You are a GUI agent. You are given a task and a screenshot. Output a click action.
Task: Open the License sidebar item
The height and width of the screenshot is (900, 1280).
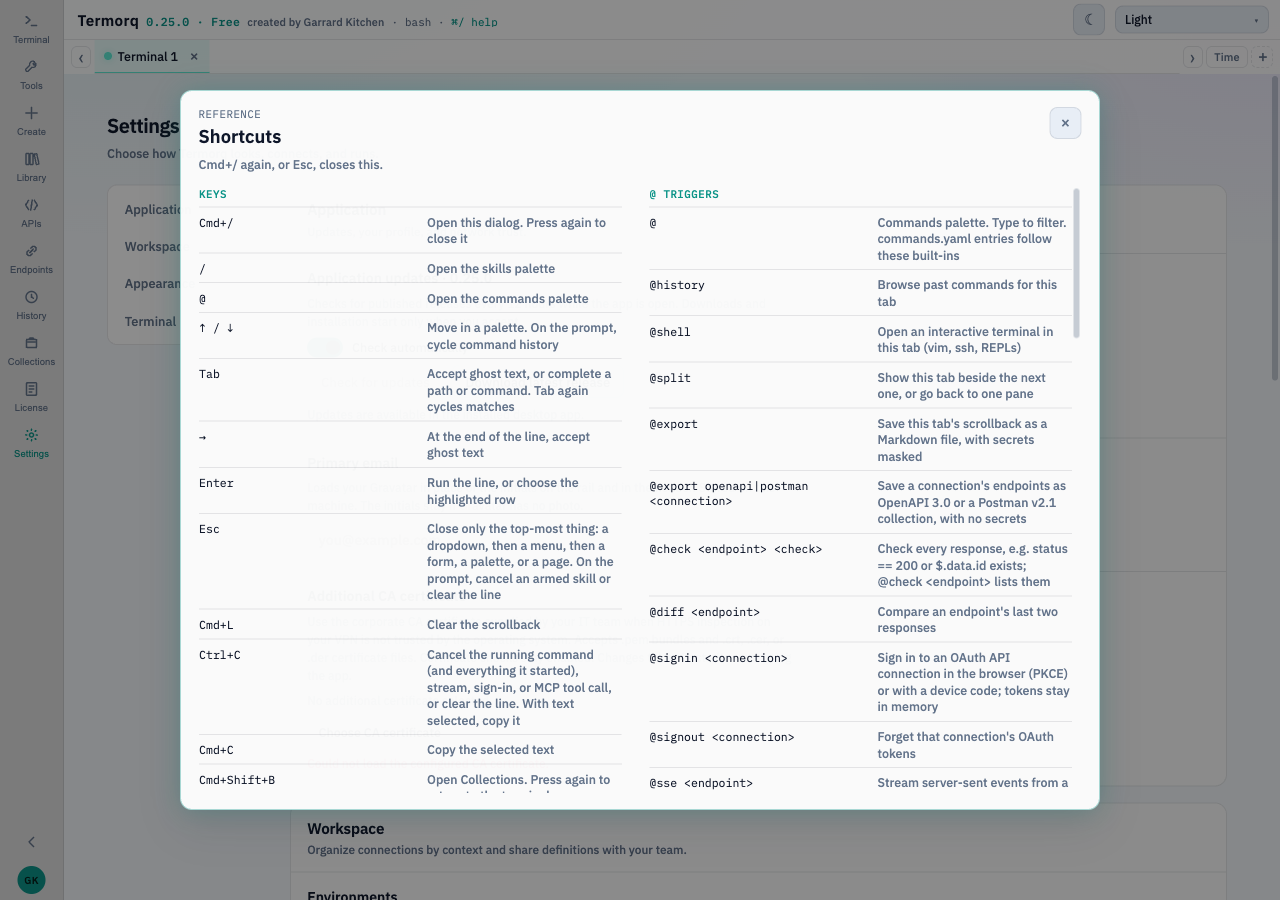(x=31, y=396)
